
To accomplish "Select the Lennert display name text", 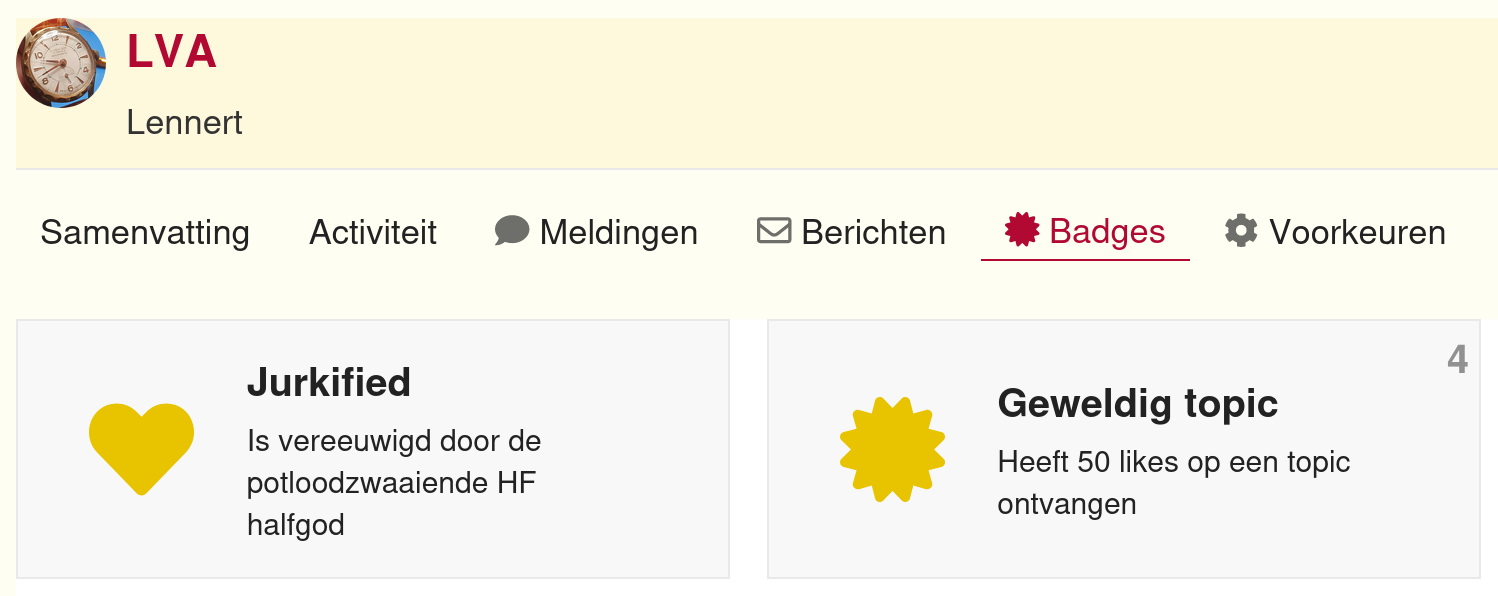I will coord(185,123).
